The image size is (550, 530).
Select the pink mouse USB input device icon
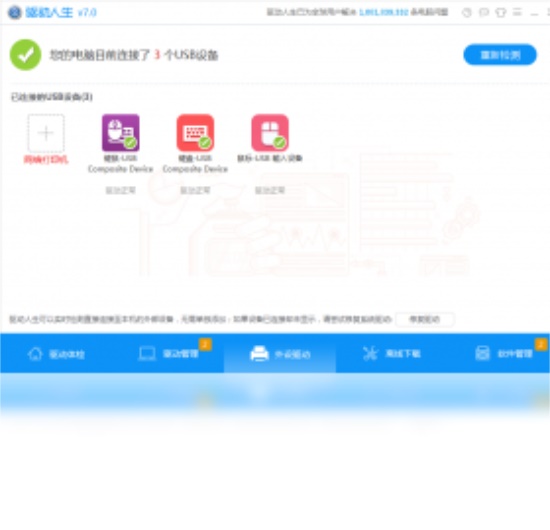(x=270, y=133)
